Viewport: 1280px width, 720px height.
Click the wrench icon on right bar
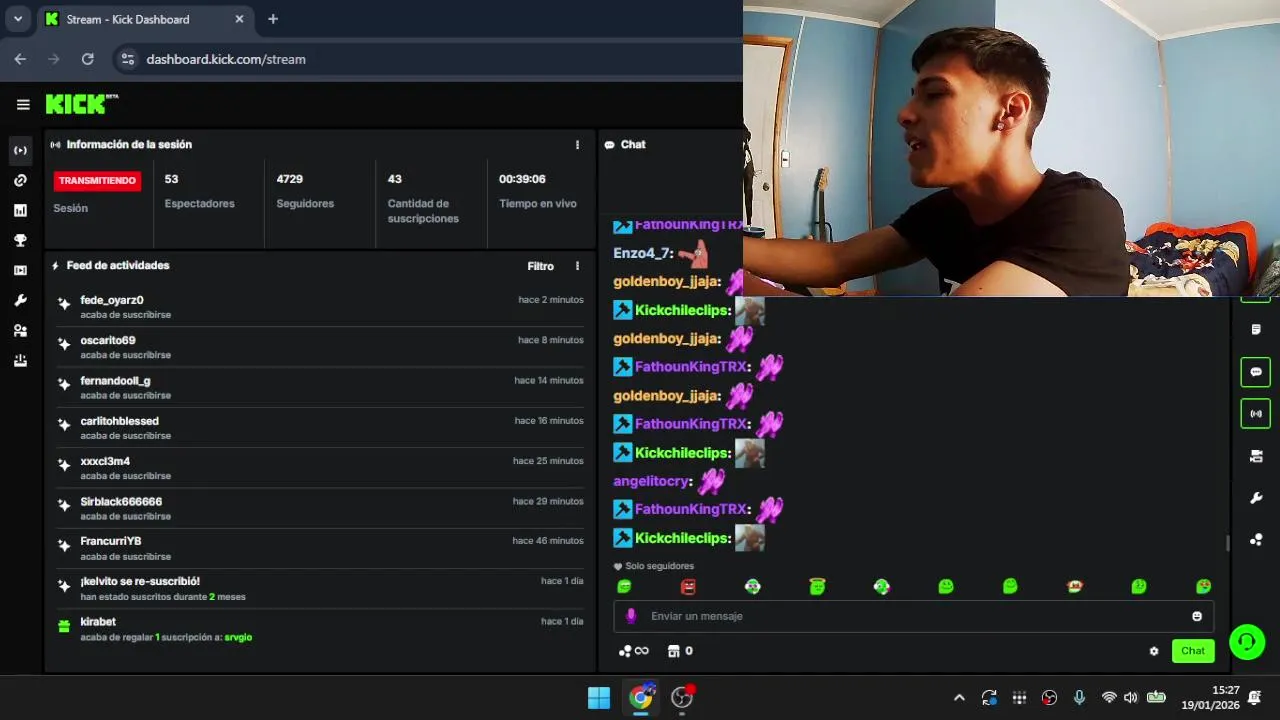tap(1256, 498)
